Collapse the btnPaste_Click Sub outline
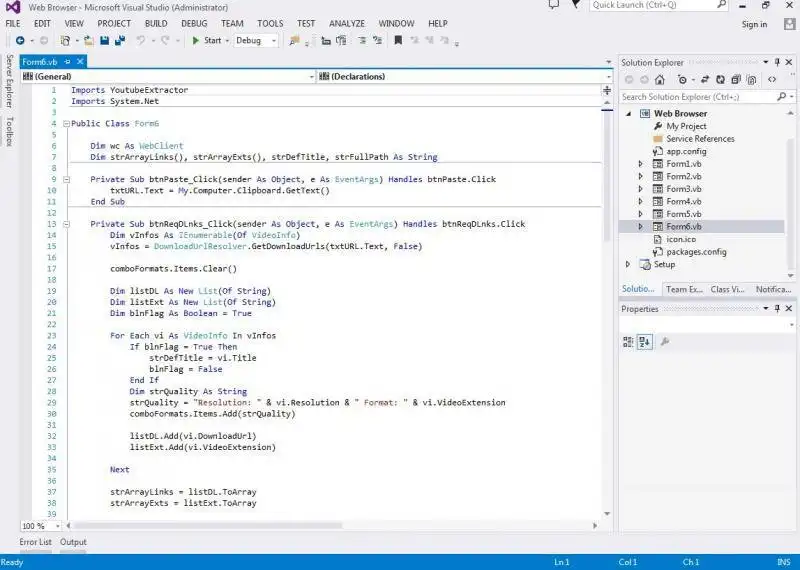Viewport: 800px width, 570px height. pos(66,179)
